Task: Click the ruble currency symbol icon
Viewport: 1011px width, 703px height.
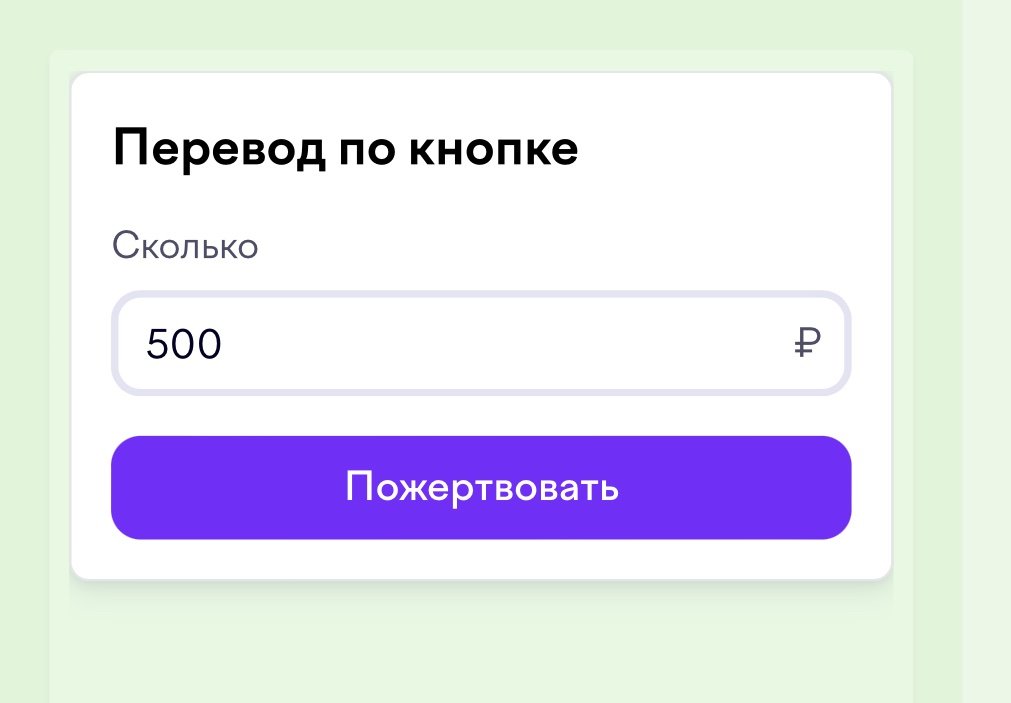Action: point(807,342)
